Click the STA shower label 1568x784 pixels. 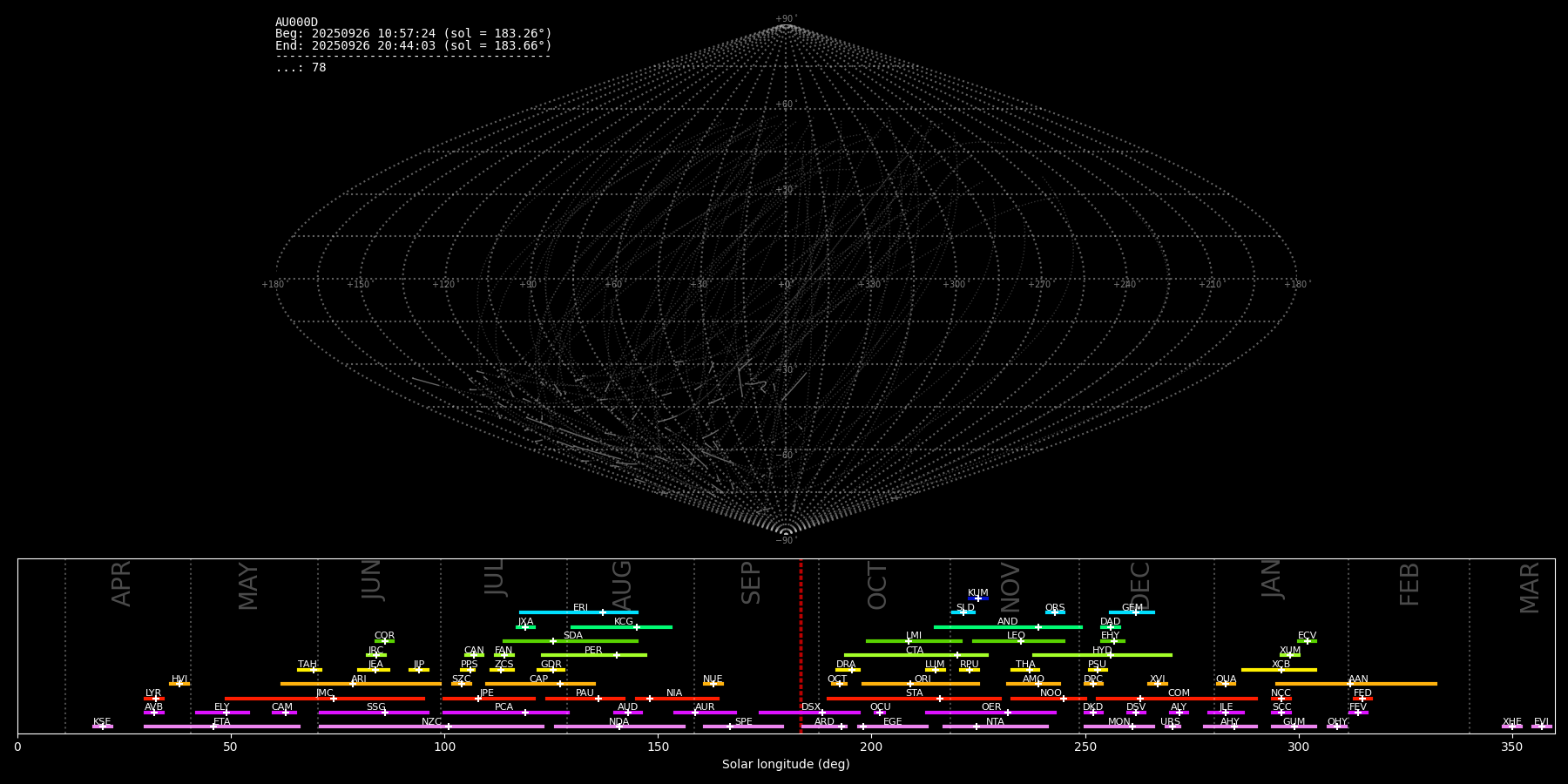click(x=914, y=693)
